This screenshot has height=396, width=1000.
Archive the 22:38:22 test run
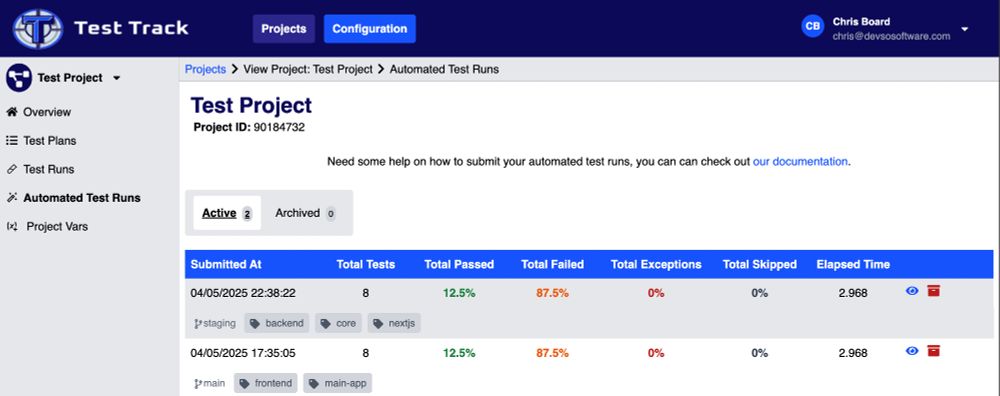(934, 291)
